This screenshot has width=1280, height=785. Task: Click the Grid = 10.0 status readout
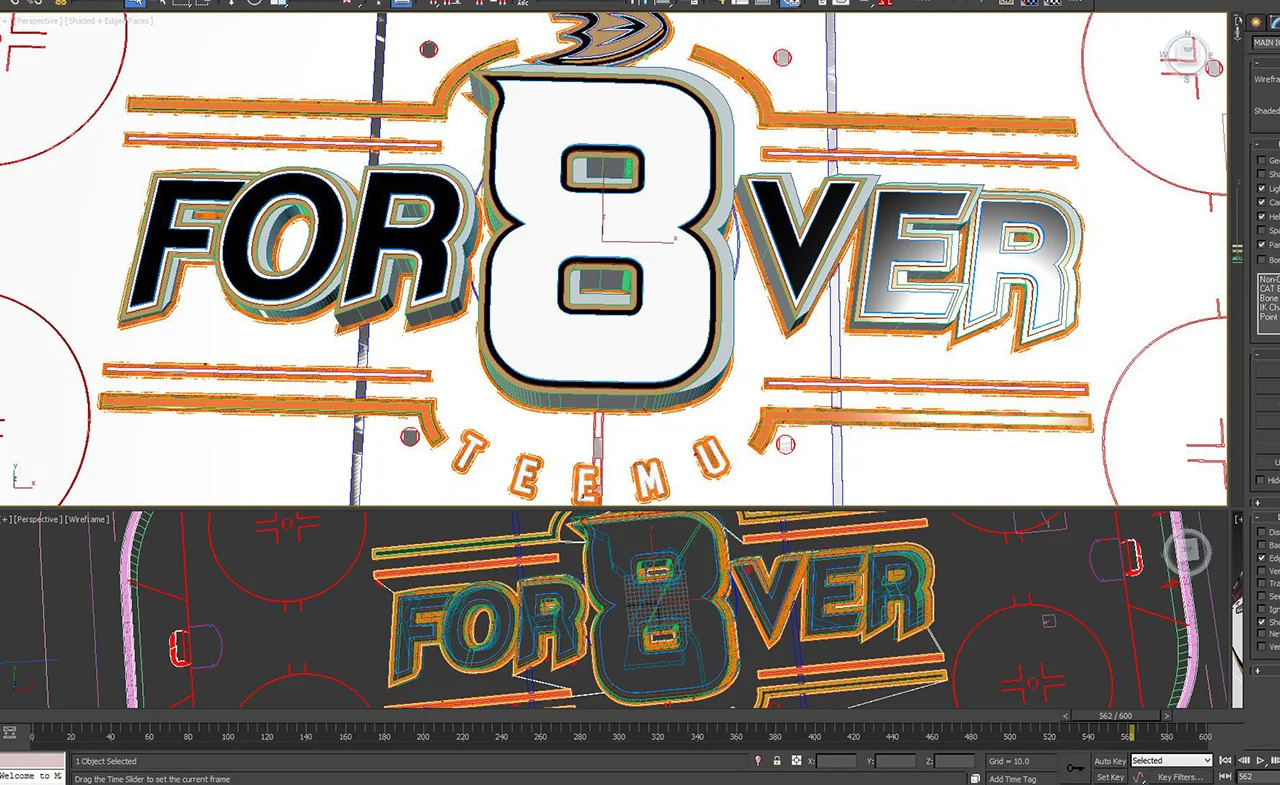coord(1023,761)
